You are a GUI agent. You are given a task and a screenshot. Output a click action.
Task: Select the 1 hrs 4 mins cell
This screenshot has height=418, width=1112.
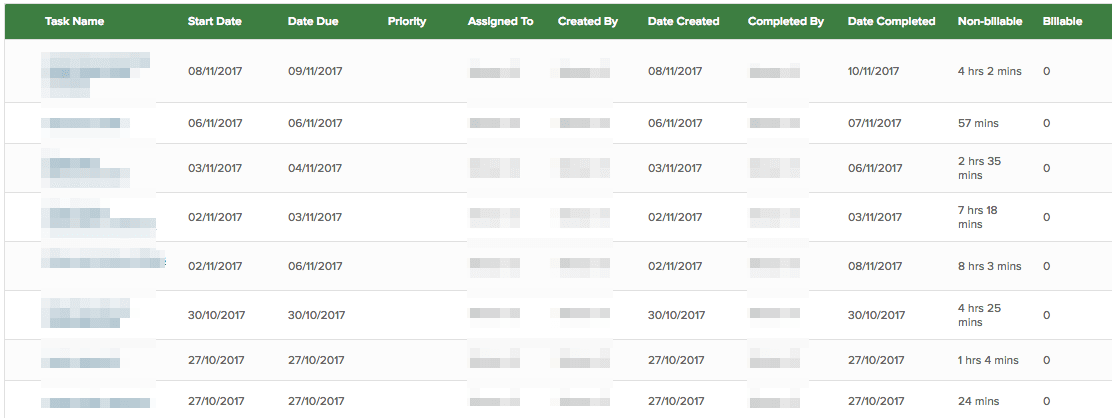point(988,360)
